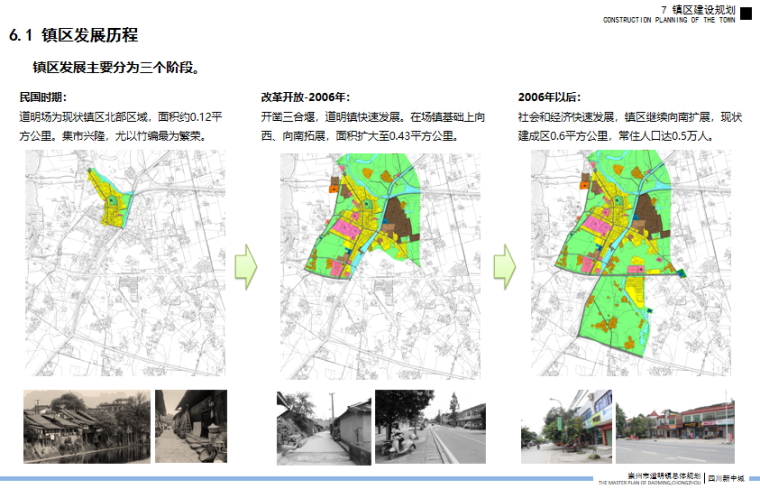Click the '2006年以后' heading
Image resolution: width=760 pixels, height=489 pixels.
(x=549, y=97)
